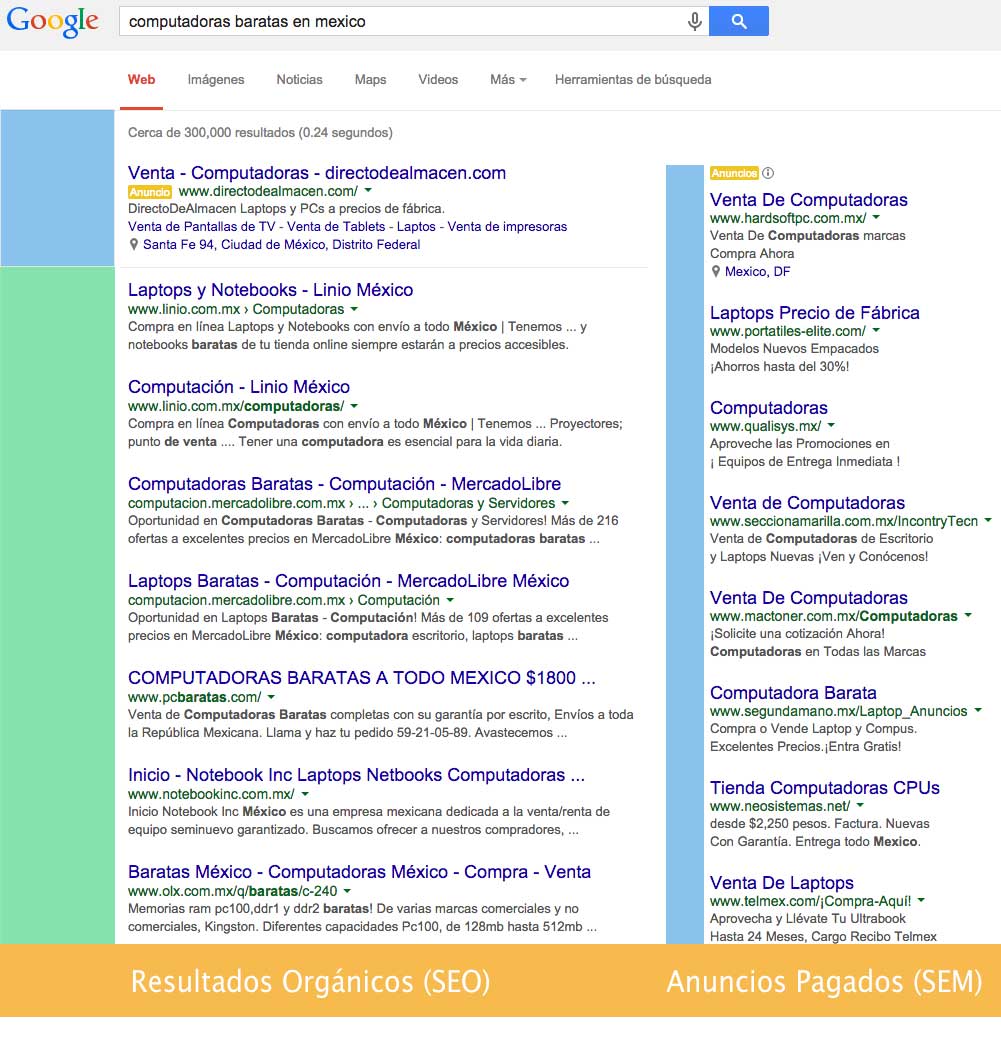
Task: Open Computación - Linio México result
Action: coord(239,387)
